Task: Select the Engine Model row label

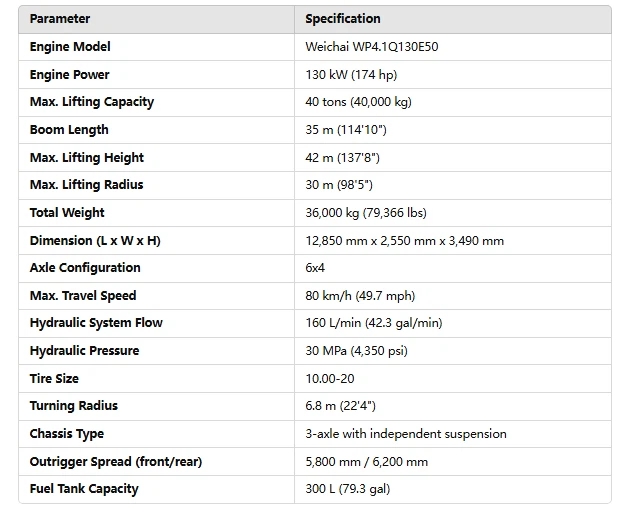Action: click(70, 47)
